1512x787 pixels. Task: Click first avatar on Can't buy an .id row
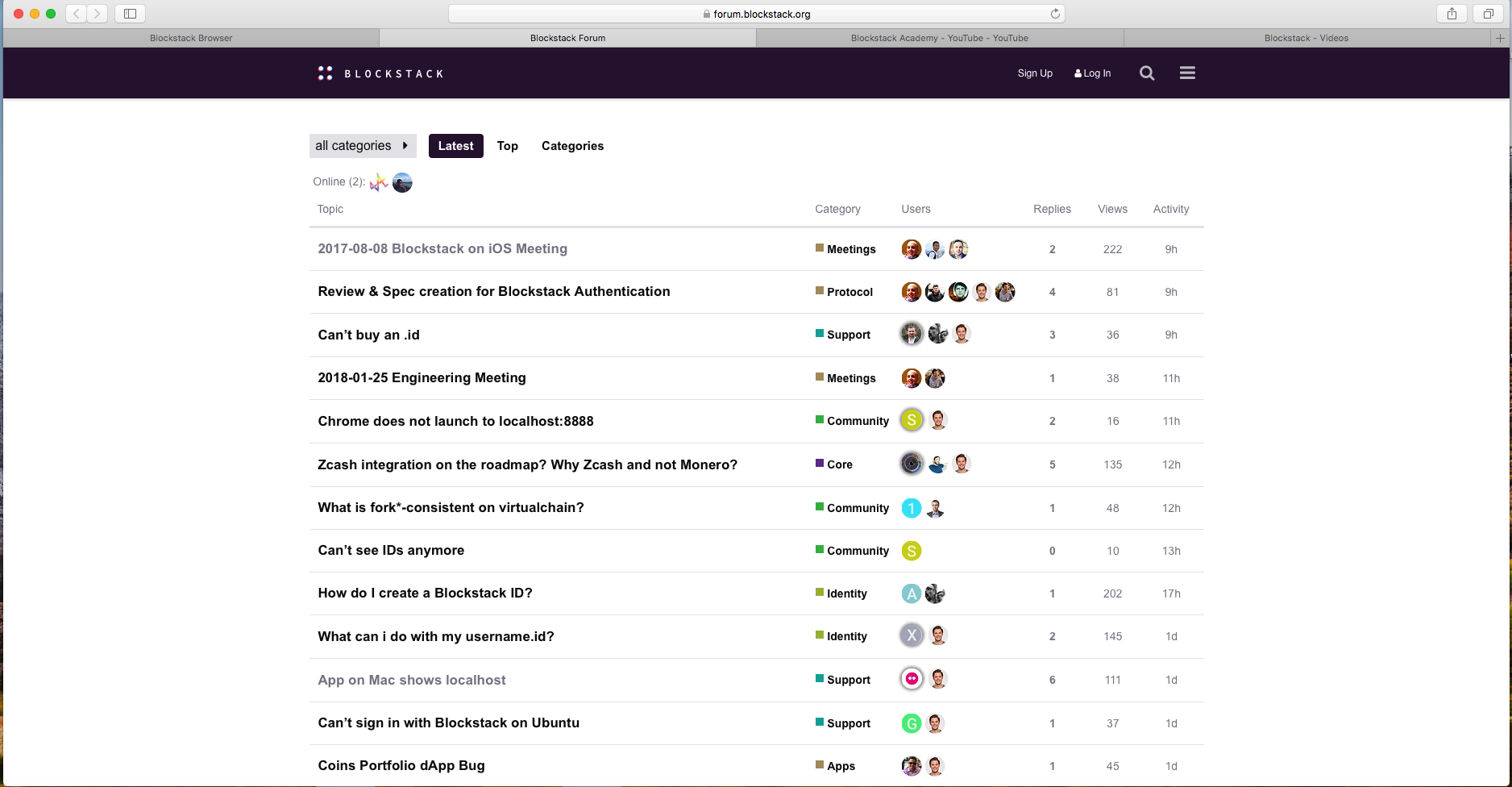(912, 333)
